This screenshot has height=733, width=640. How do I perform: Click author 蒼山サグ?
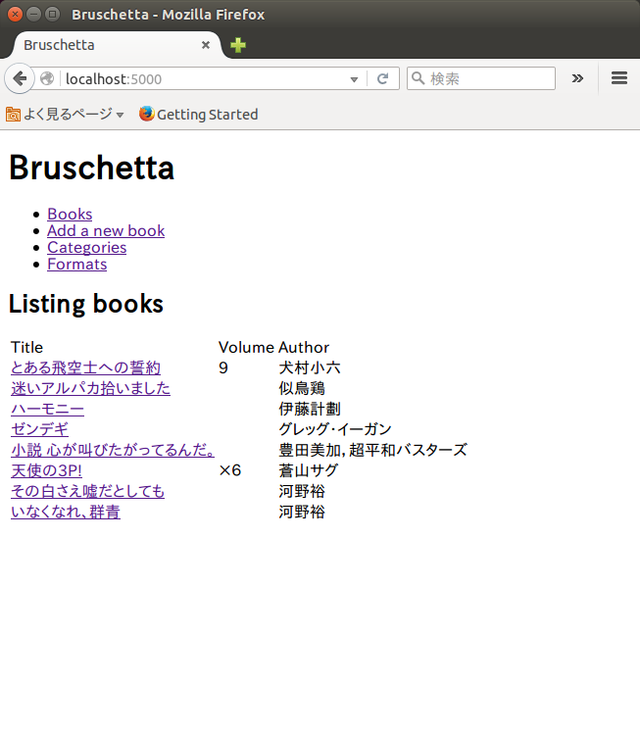308,471
